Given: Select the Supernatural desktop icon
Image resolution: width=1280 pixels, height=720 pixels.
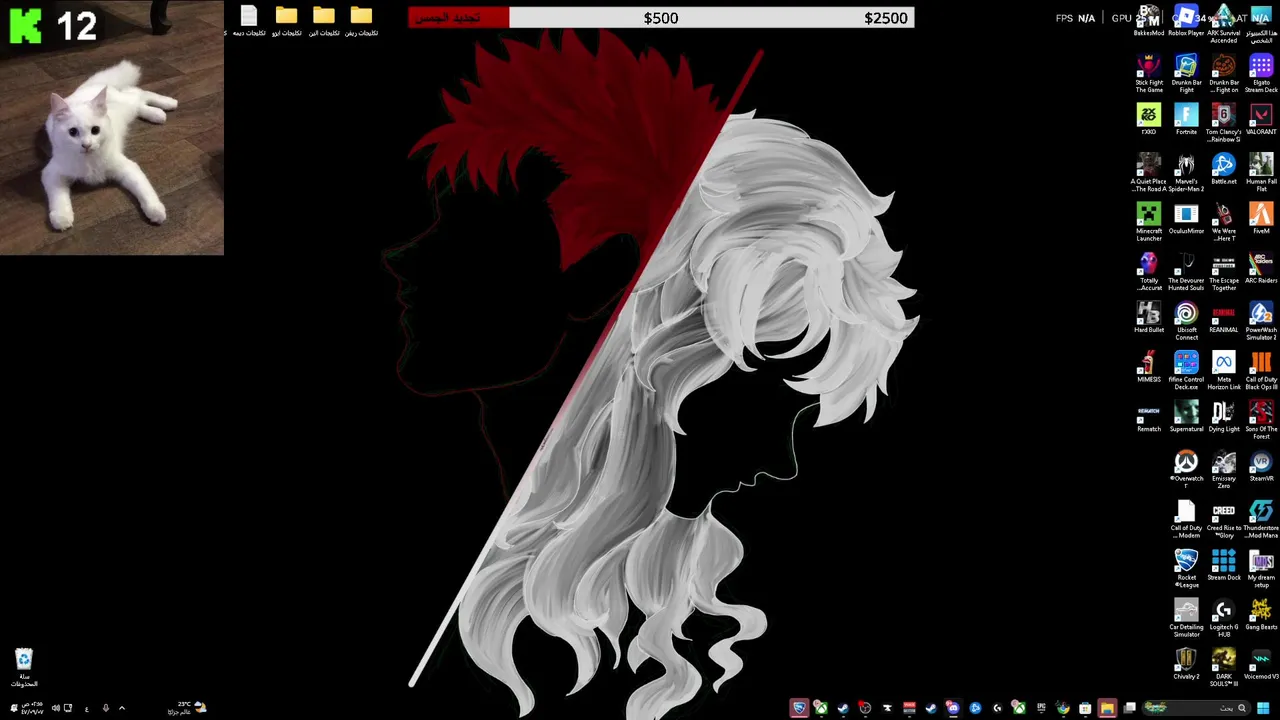Looking at the screenshot, I should [x=1186, y=417].
